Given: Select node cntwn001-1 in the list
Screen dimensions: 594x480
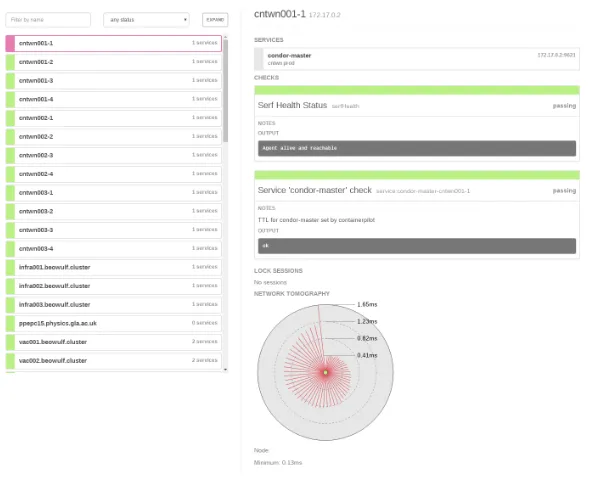Looking at the screenshot, I should [x=114, y=43].
